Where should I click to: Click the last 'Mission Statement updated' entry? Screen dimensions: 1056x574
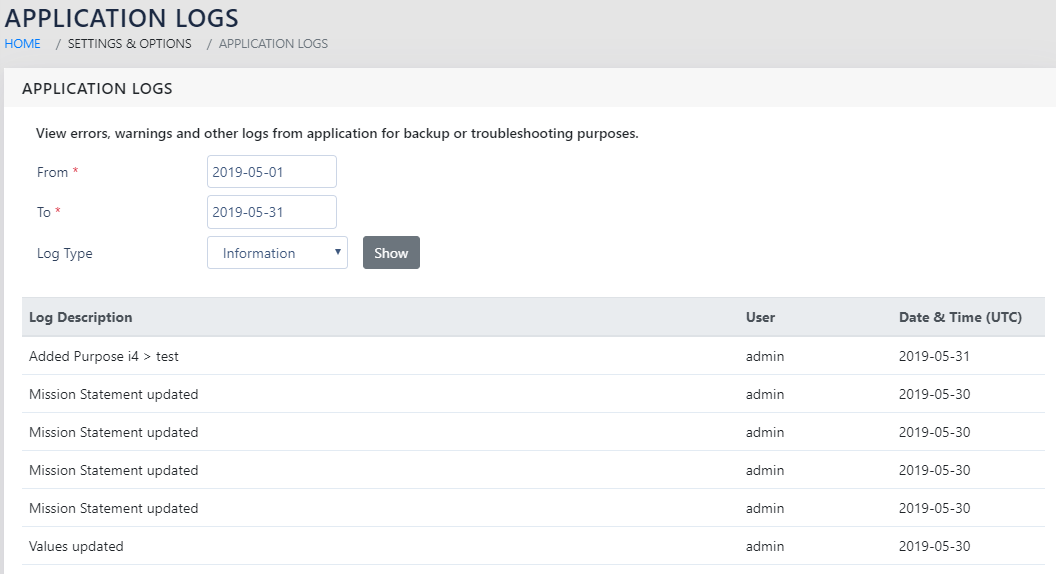(114, 508)
